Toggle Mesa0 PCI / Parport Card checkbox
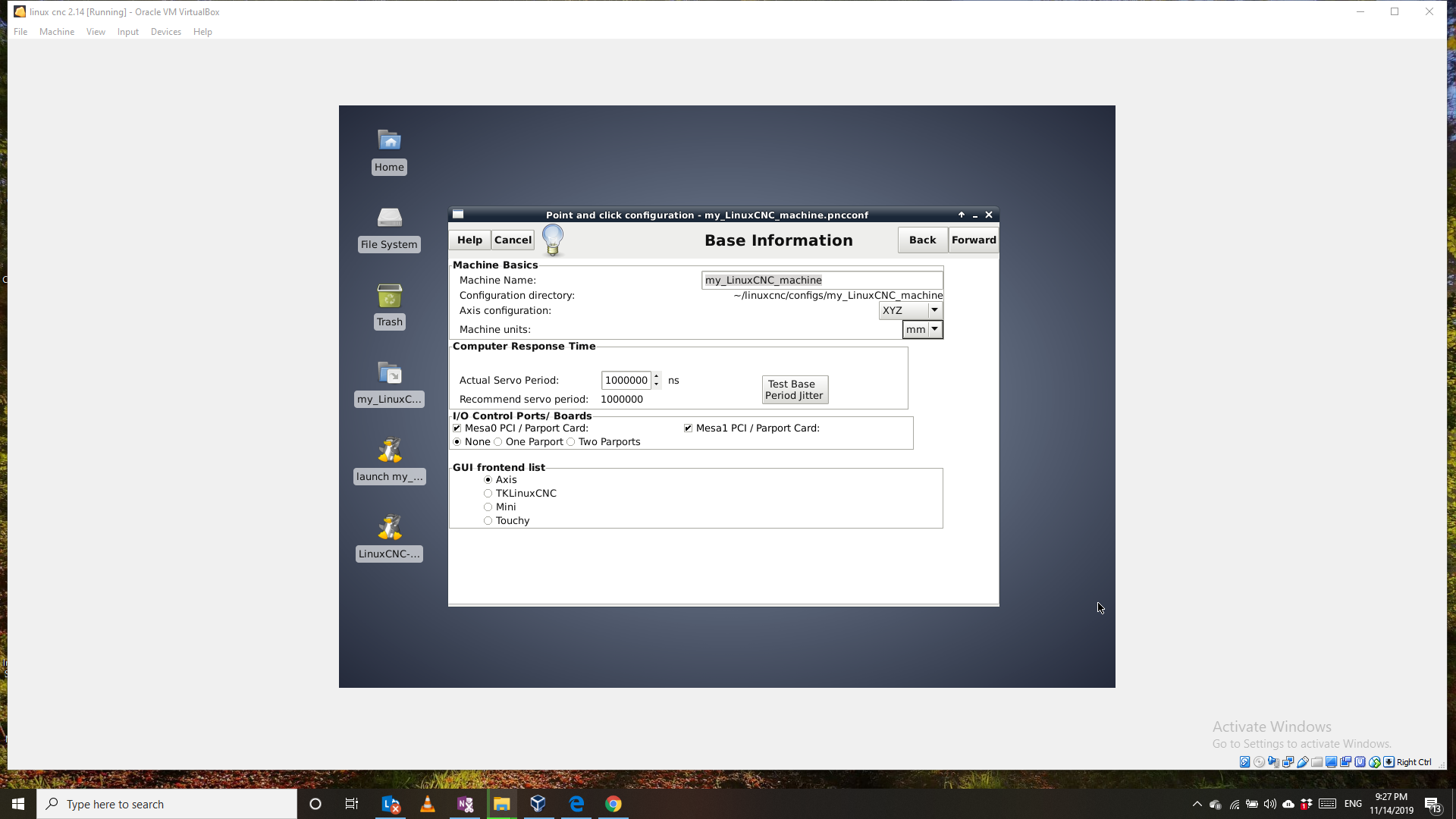This screenshot has height=819, width=1456. [457, 428]
